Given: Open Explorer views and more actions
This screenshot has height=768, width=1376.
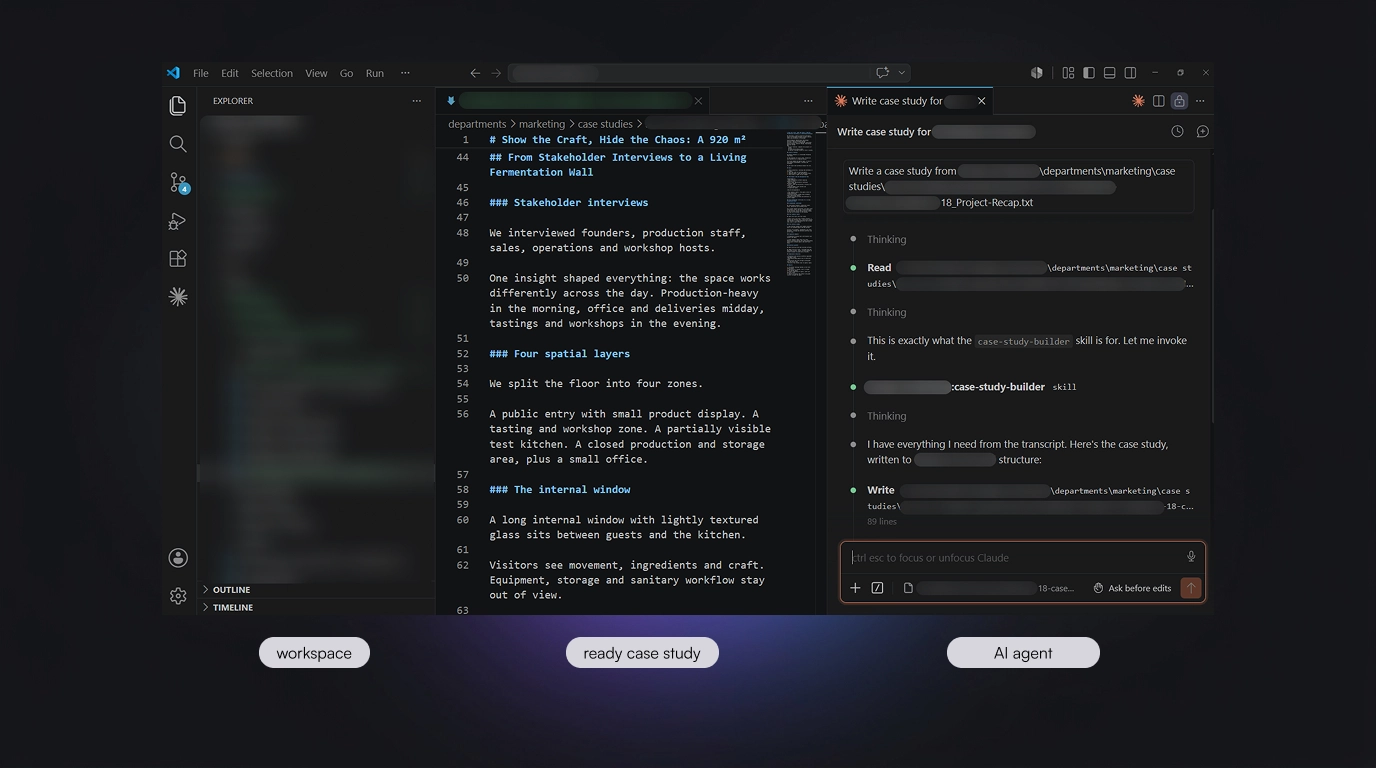Looking at the screenshot, I should point(417,101).
